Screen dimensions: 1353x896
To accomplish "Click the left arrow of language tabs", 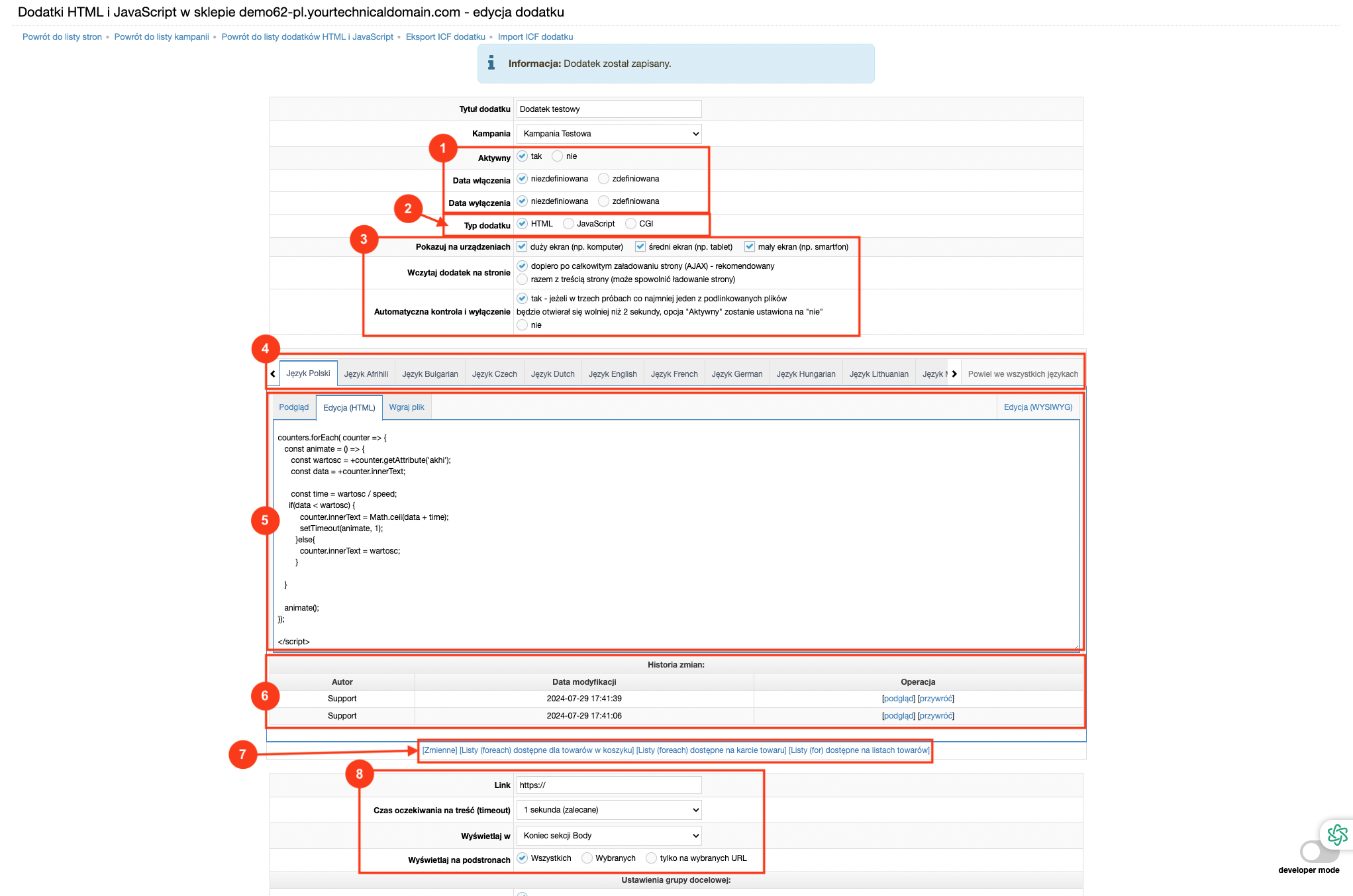I will [273, 374].
